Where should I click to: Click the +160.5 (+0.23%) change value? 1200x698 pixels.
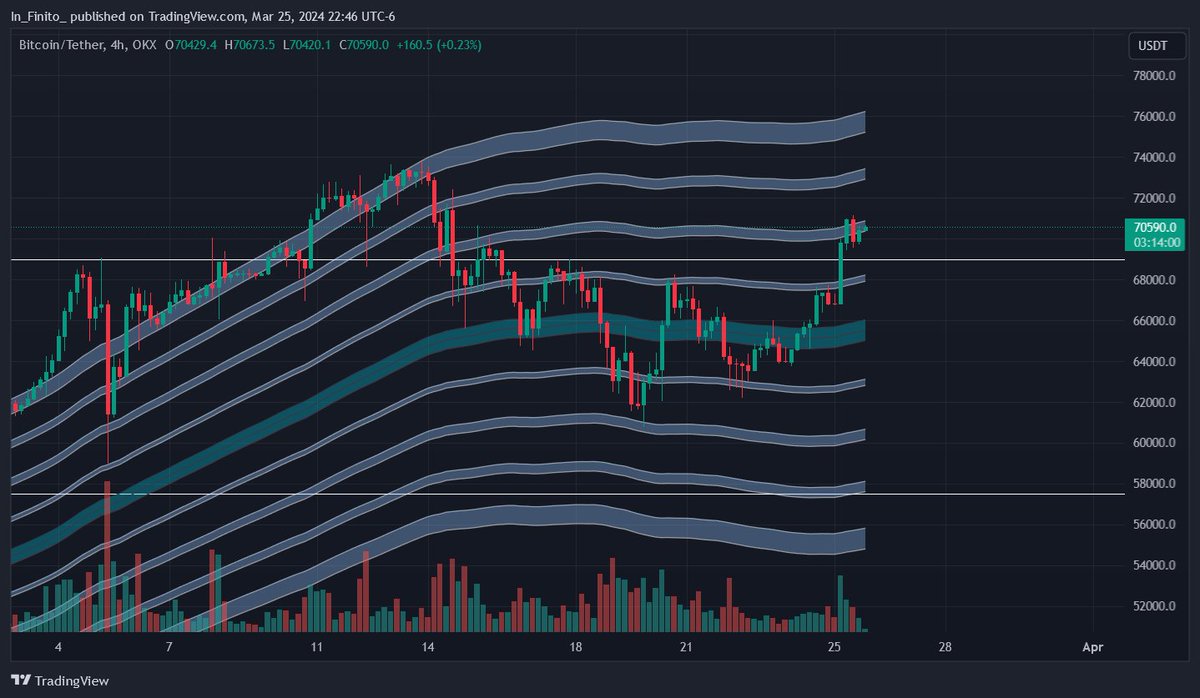(438, 45)
